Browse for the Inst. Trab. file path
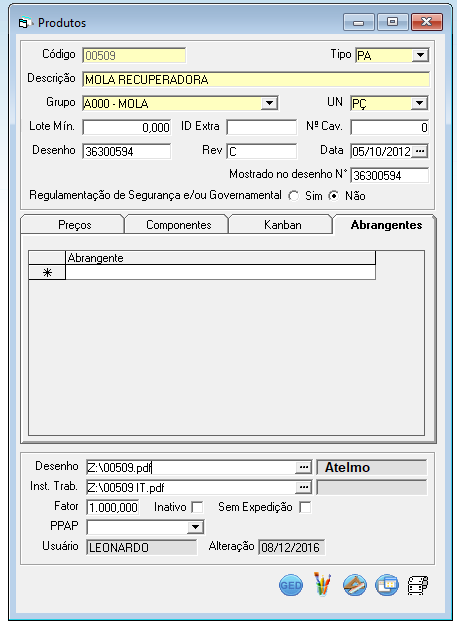This screenshot has width=457, height=627. tap(303, 487)
